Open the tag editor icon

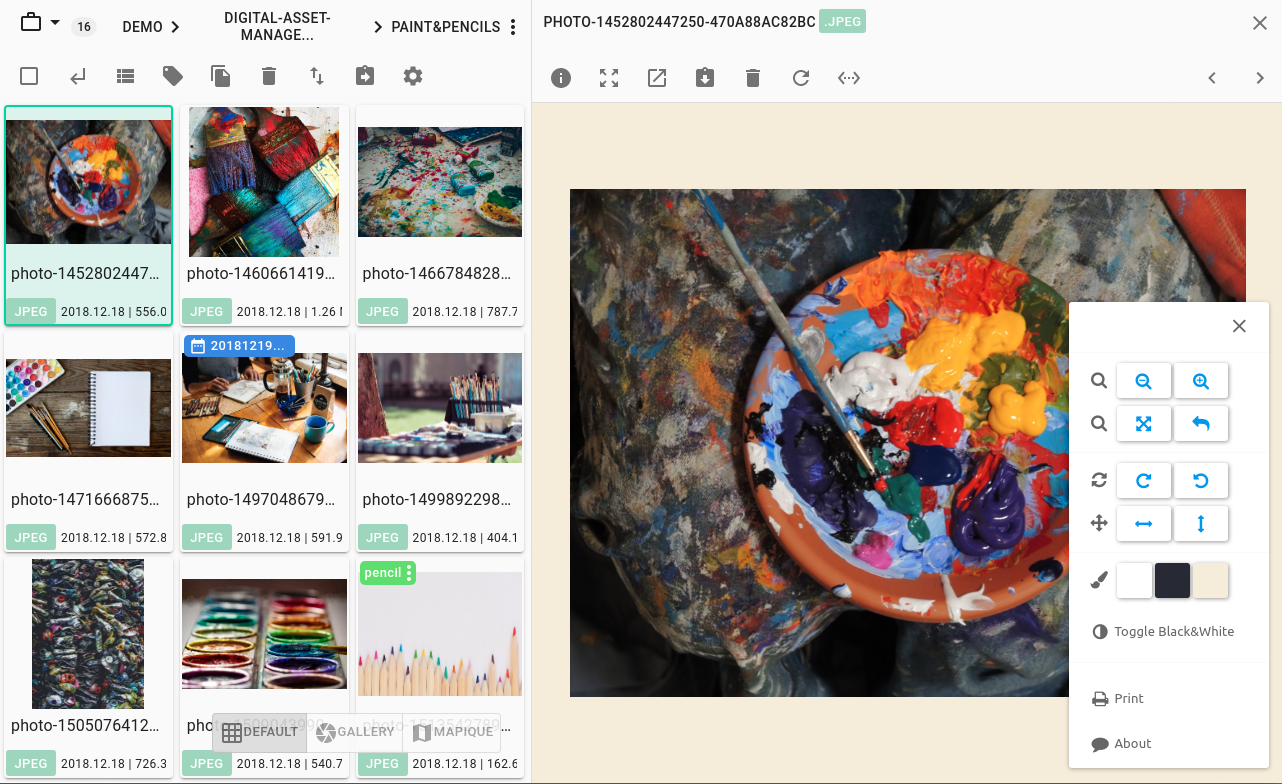click(173, 76)
